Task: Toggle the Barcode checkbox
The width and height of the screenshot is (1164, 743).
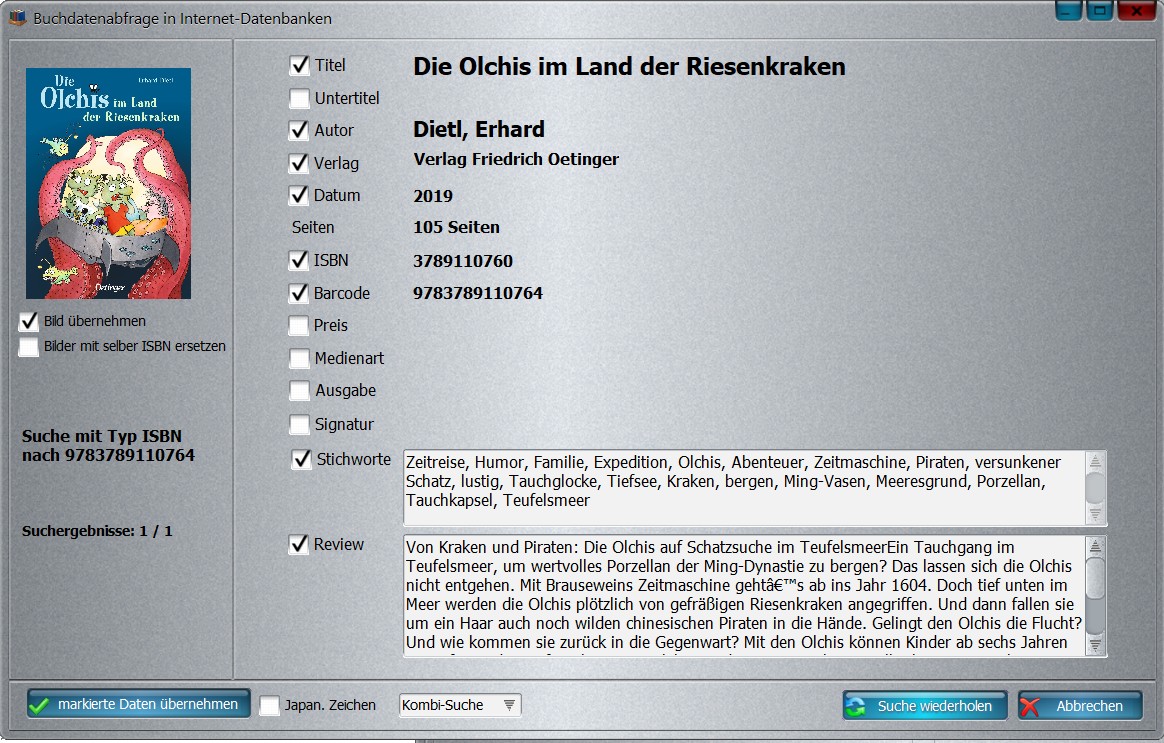Action: point(299,293)
